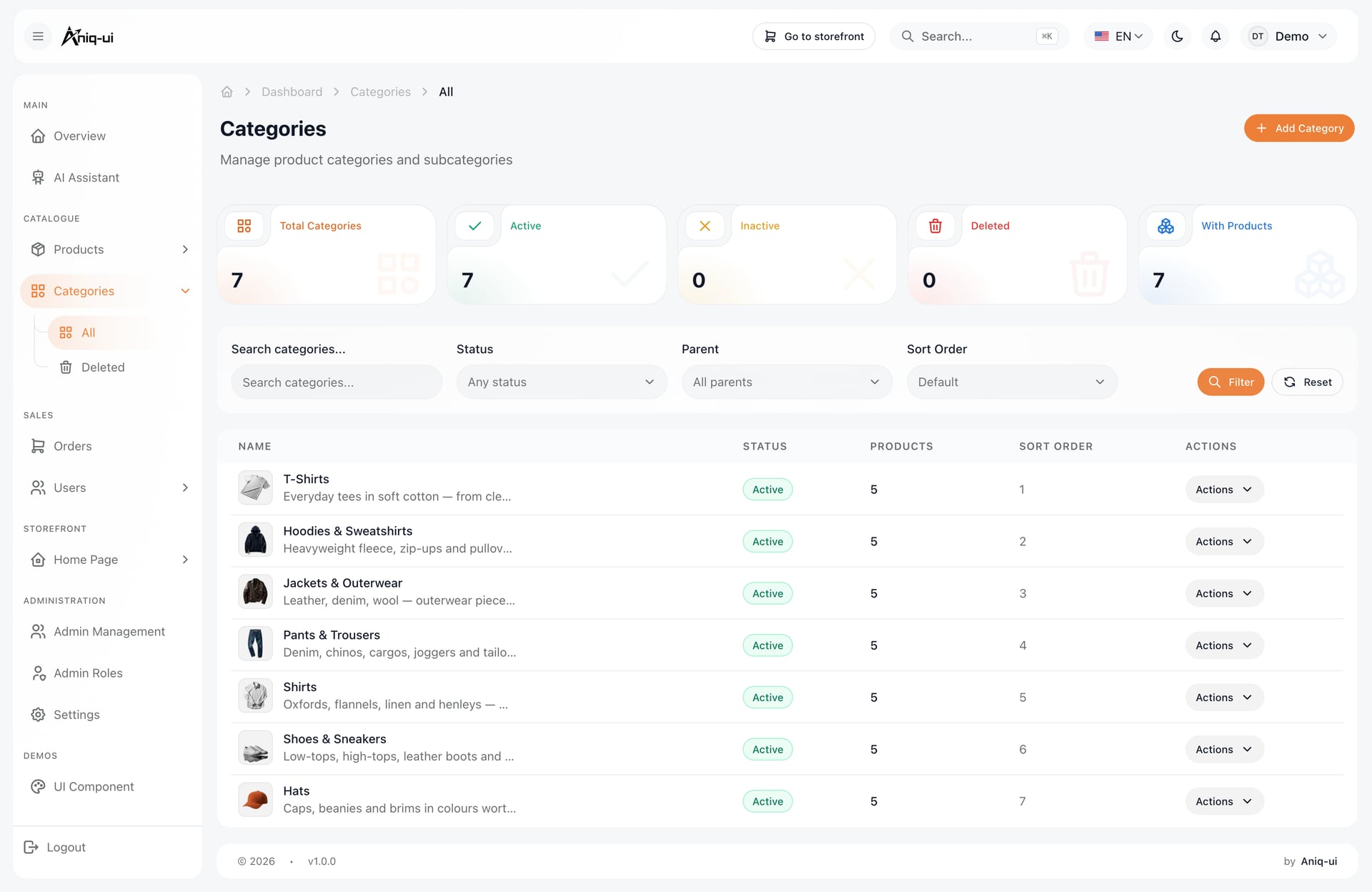Screen dimensions: 1372x892
Task: Open UI Component demo page
Action: click(x=107, y=787)
